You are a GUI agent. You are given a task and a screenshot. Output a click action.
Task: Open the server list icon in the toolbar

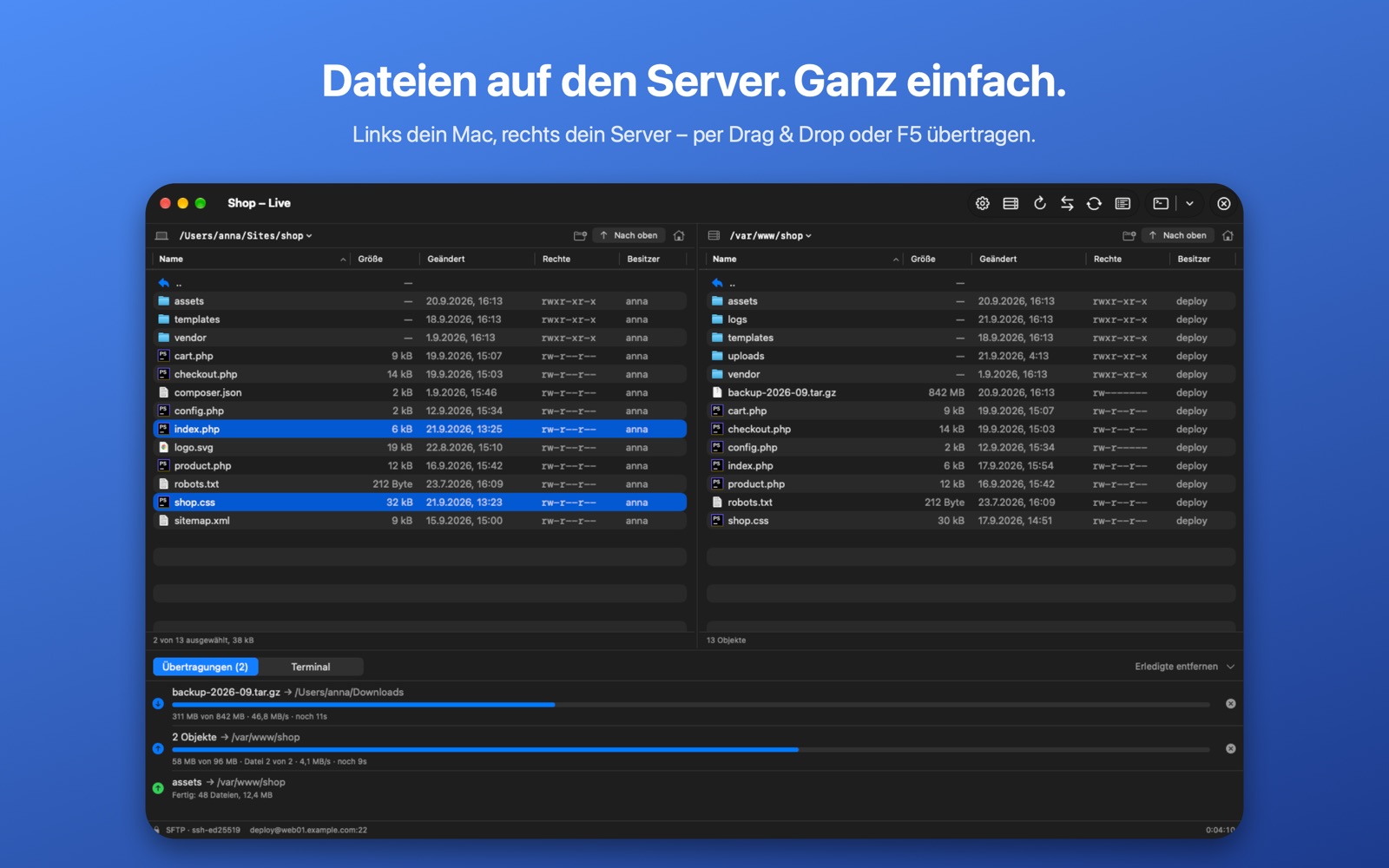(1010, 203)
